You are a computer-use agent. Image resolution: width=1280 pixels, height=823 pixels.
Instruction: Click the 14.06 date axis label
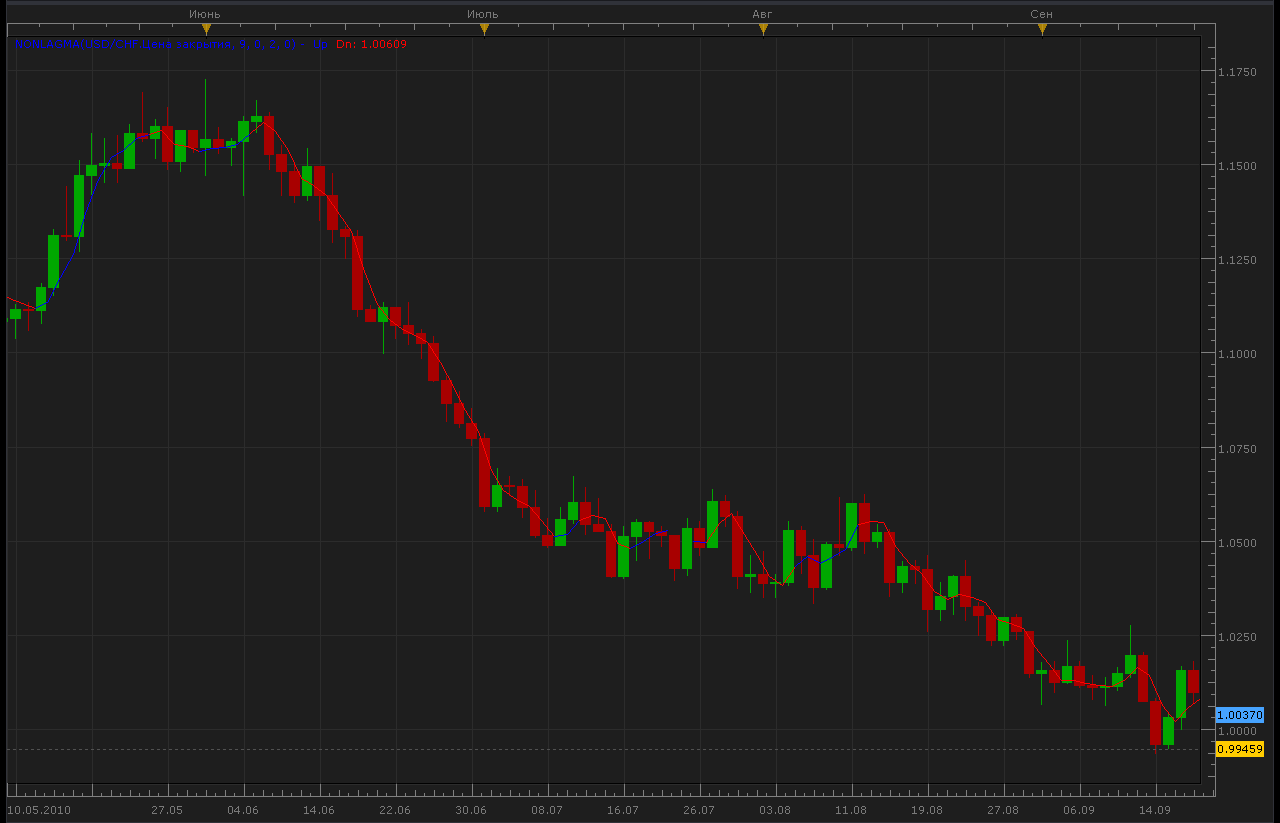[x=319, y=810]
